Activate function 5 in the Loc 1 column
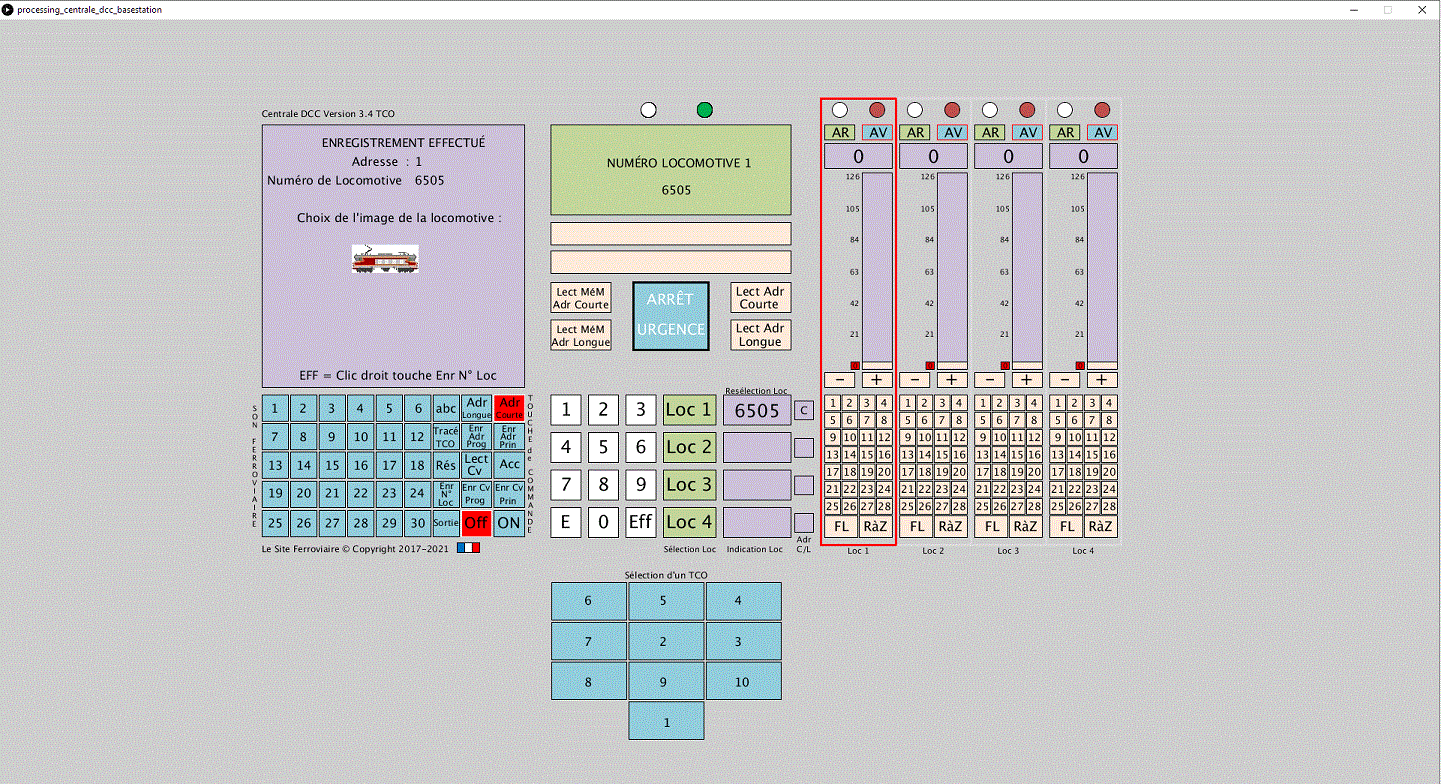This screenshot has height=784, width=1441. click(x=833, y=420)
